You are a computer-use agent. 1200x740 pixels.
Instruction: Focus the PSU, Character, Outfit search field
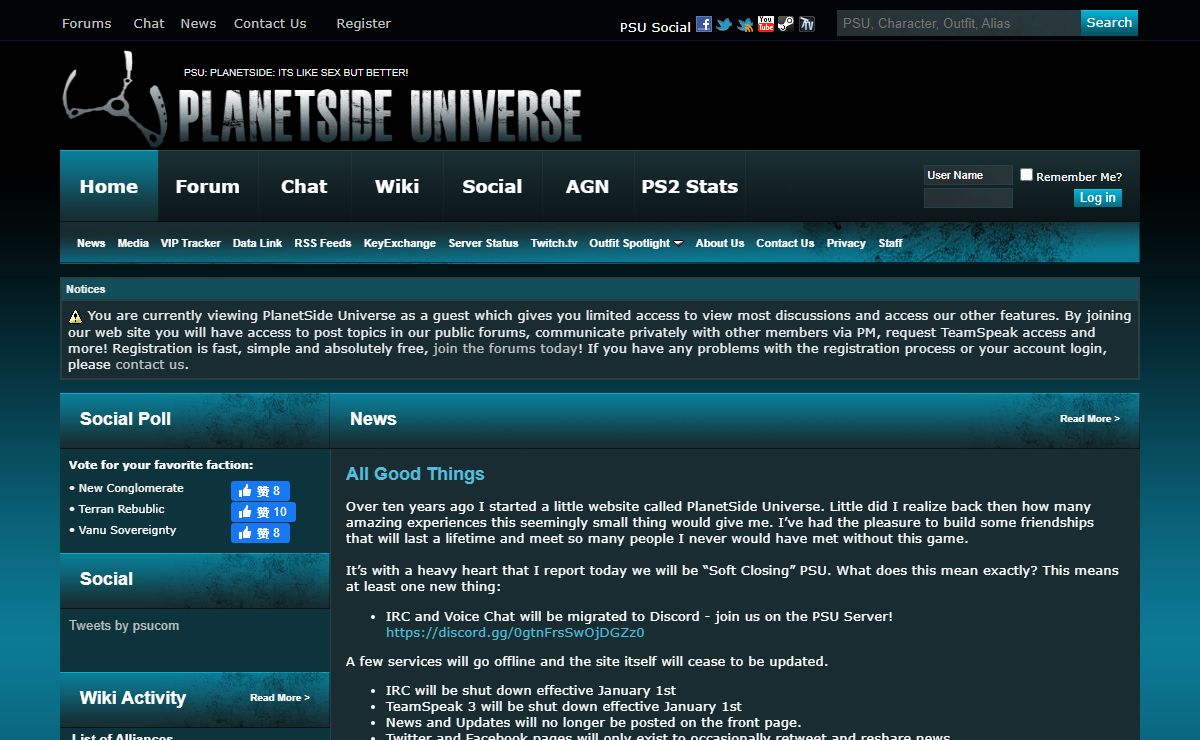[x=958, y=23]
